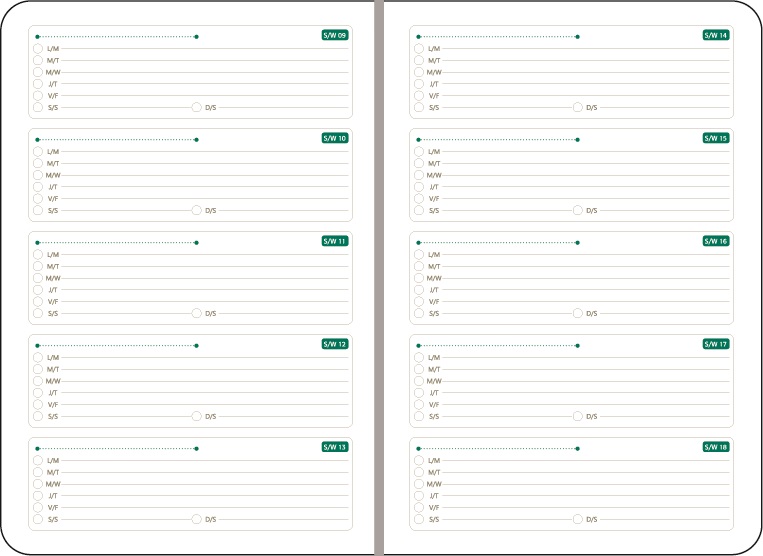Click the S/W 09 week badge

click(335, 35)
